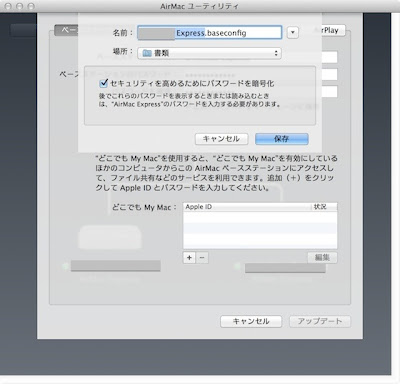Click the アップデート update button
The width and height of the screenshot is (400, 384).
[320, 321]
